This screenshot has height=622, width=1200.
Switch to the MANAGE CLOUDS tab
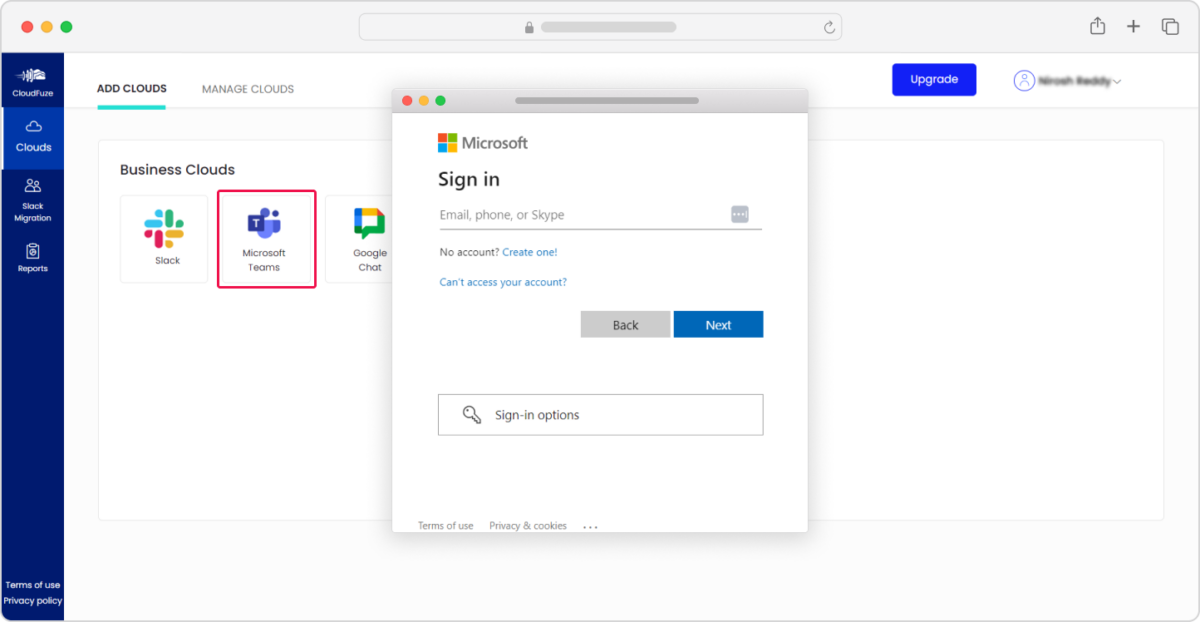(247, 89)
